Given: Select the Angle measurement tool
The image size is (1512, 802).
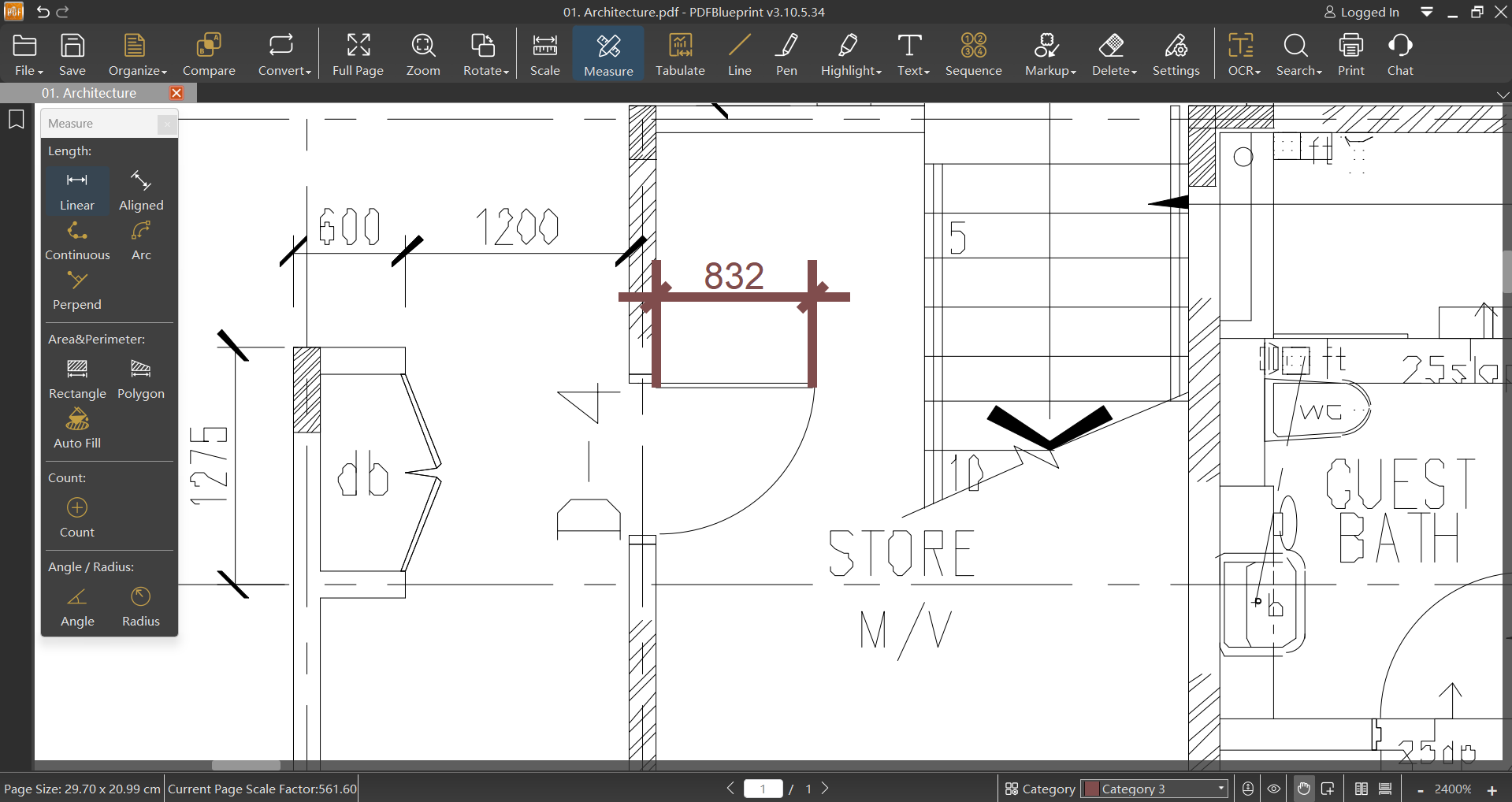Looking at the screenshot, I should (x=77, y=607).
